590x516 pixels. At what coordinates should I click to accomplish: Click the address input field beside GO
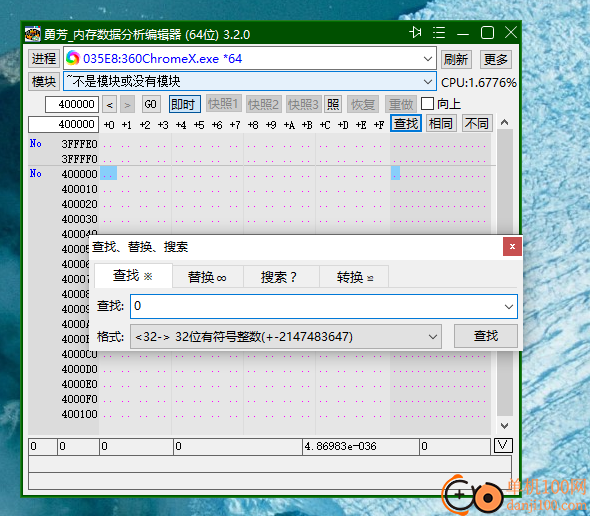72,104
